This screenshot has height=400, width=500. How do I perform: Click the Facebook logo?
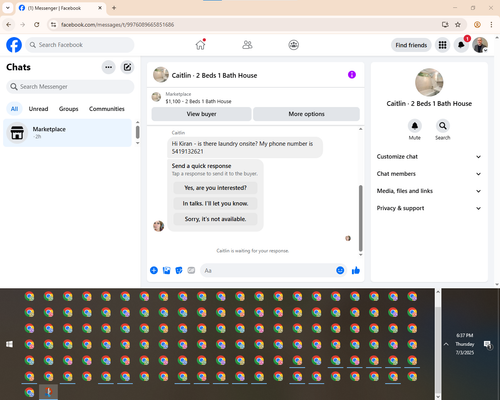coord(14,45)
